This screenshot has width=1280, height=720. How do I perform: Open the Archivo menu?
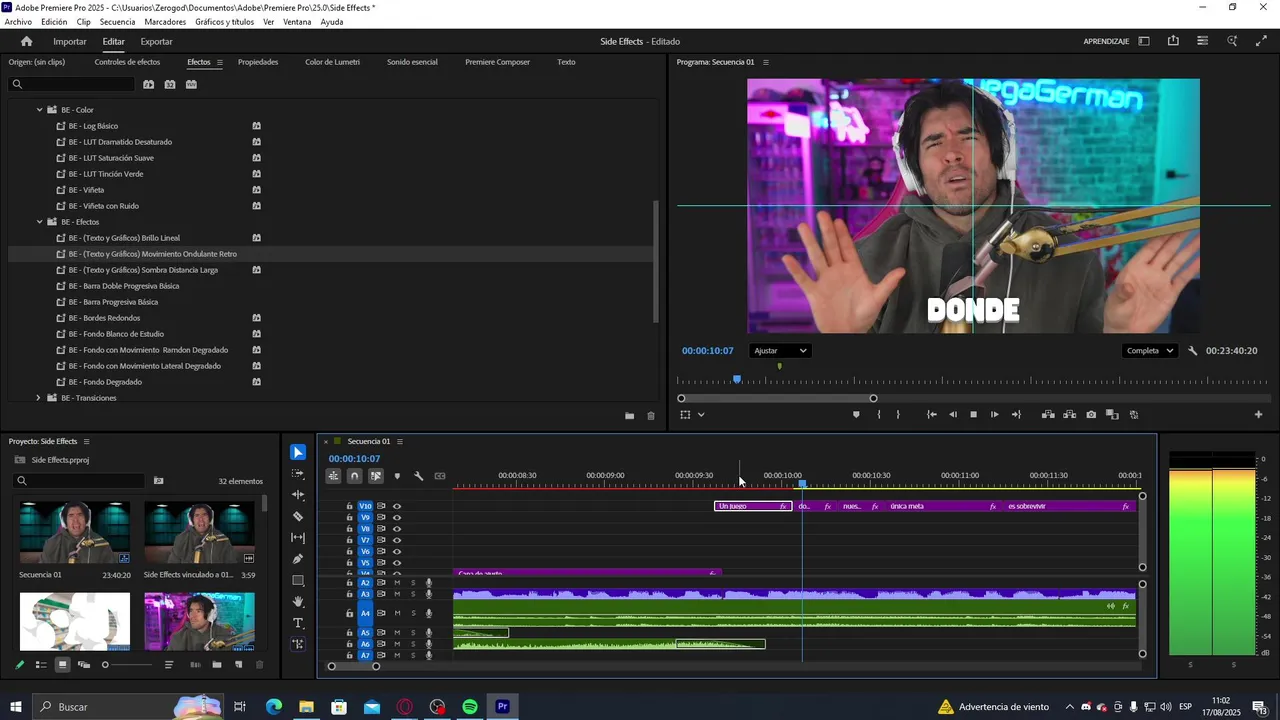coord(18,22)
